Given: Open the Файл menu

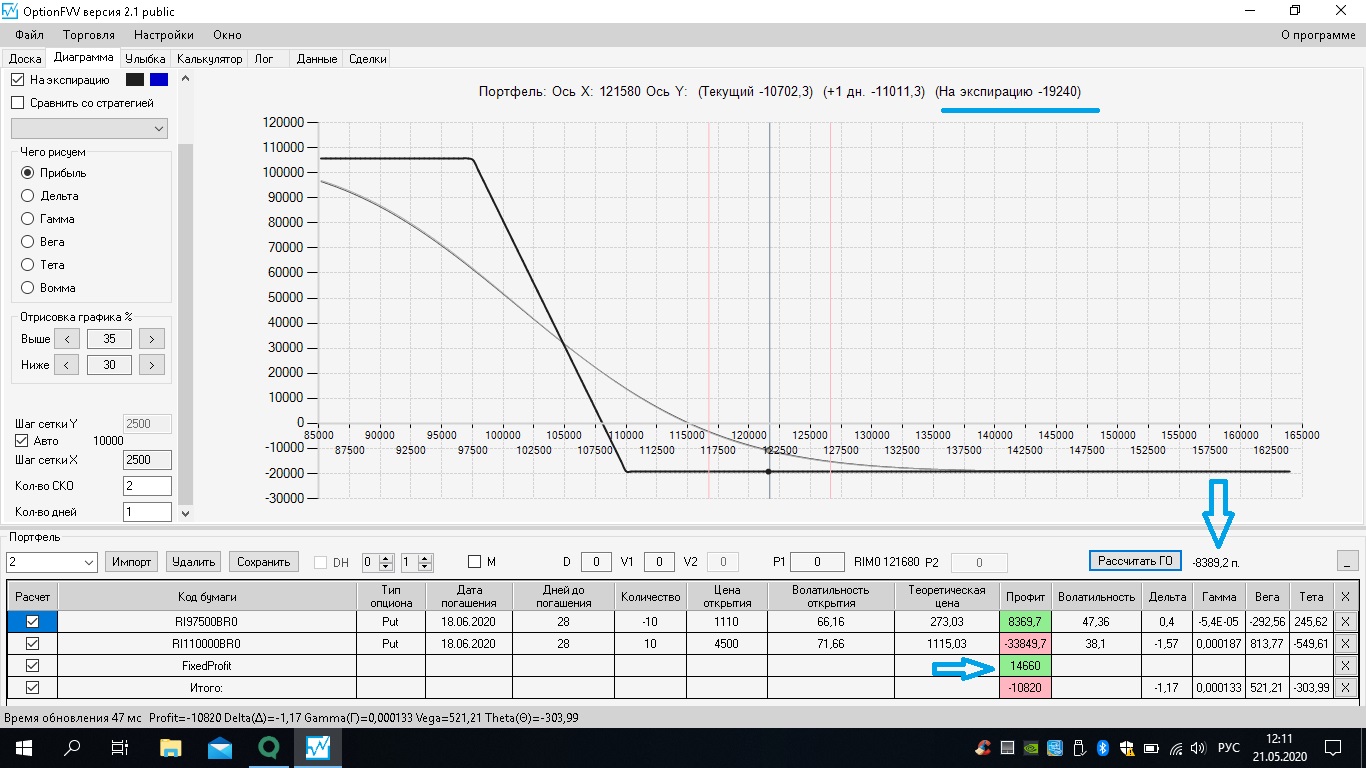Looking at the screenshot, I should 30,35.
